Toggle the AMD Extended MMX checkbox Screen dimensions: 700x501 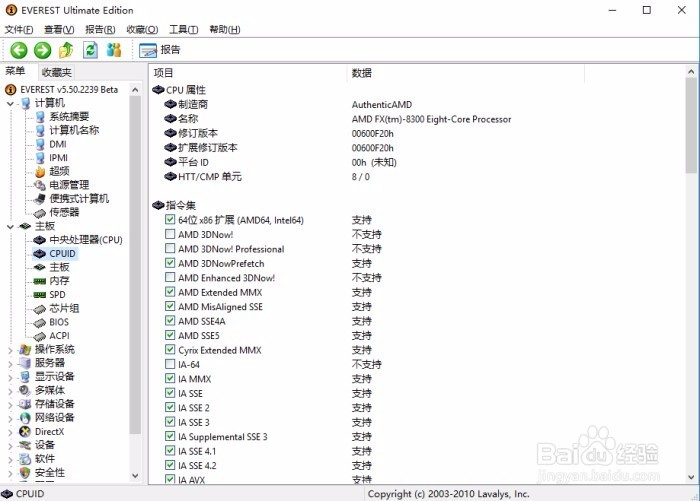coord(170,292)
